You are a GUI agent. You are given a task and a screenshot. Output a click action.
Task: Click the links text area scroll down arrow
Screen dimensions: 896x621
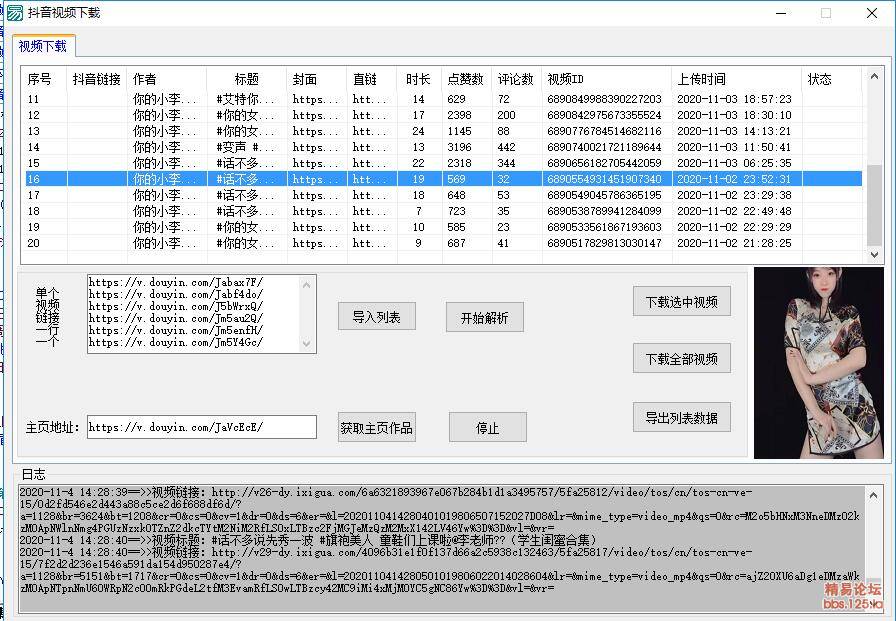pos(307,343)
